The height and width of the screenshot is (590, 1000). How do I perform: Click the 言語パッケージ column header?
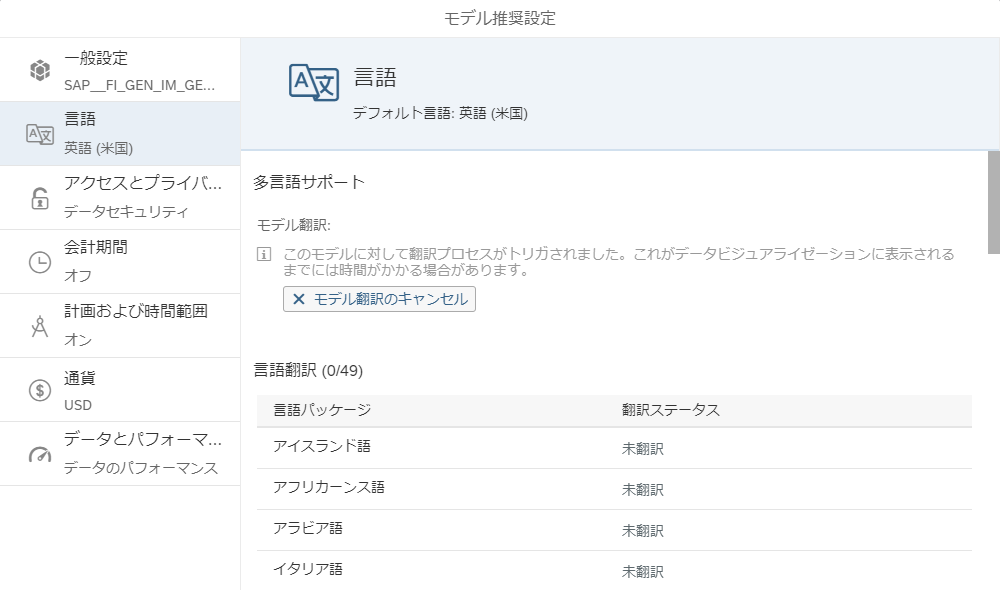click(x=322, y=410)
